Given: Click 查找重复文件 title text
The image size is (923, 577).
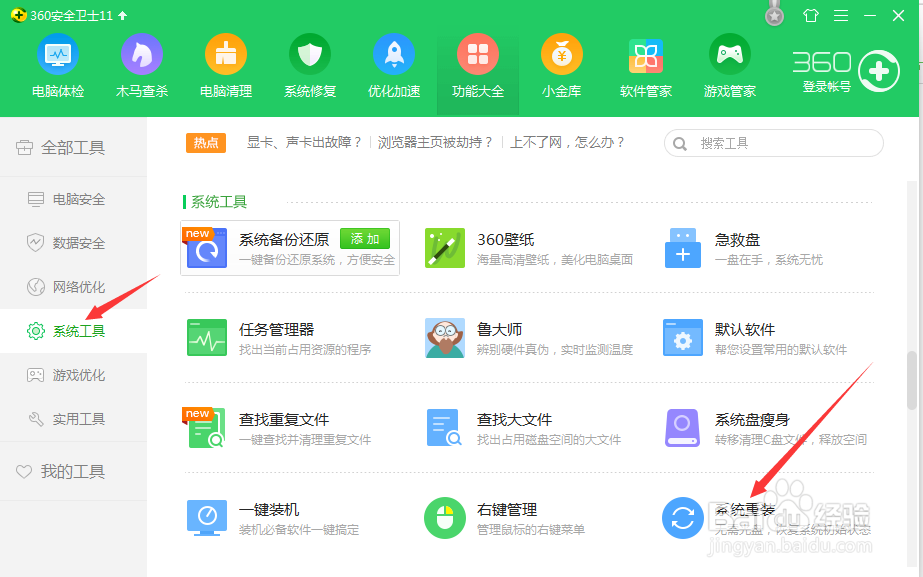Looking at the screenshot, I should point(284,419).
